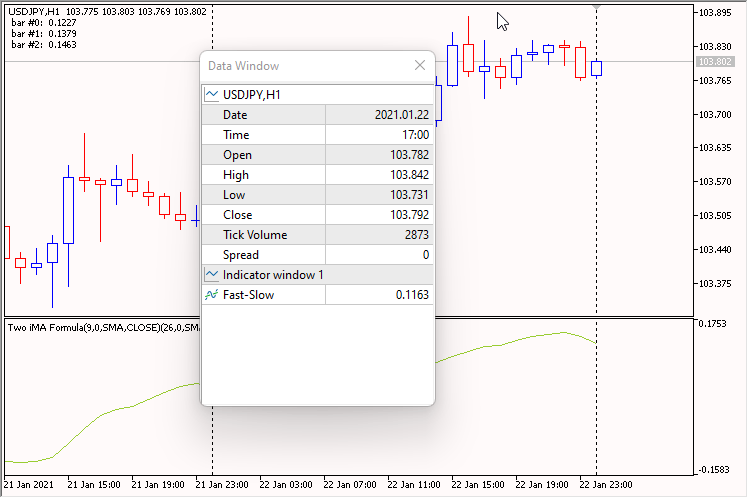Close the Data Window popup
Screen dimensions: 748x498
click(x=420, y=65)
